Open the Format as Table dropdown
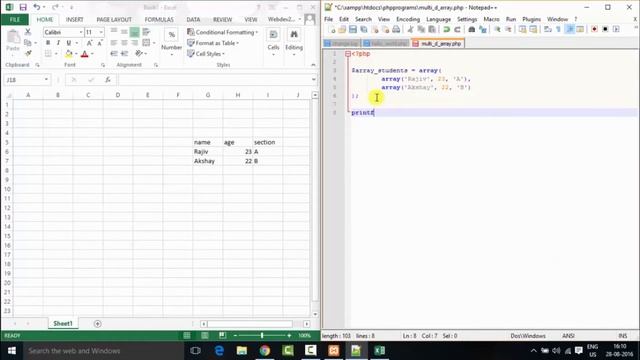The width and height of the screenshot is (640, 360). [x=213, y=43]
